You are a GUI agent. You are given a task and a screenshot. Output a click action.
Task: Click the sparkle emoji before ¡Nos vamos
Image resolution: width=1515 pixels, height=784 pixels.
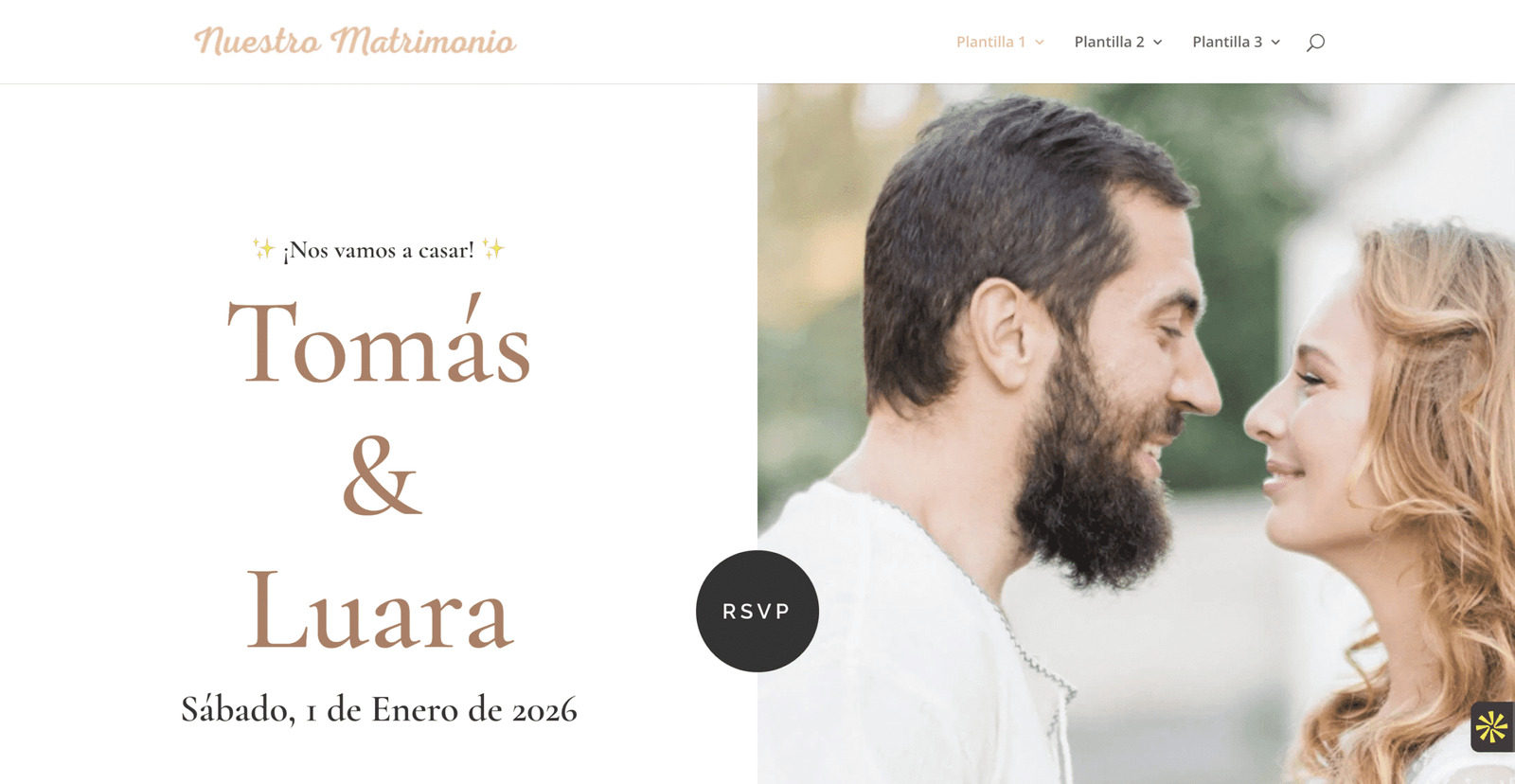(x=263, y=249)
